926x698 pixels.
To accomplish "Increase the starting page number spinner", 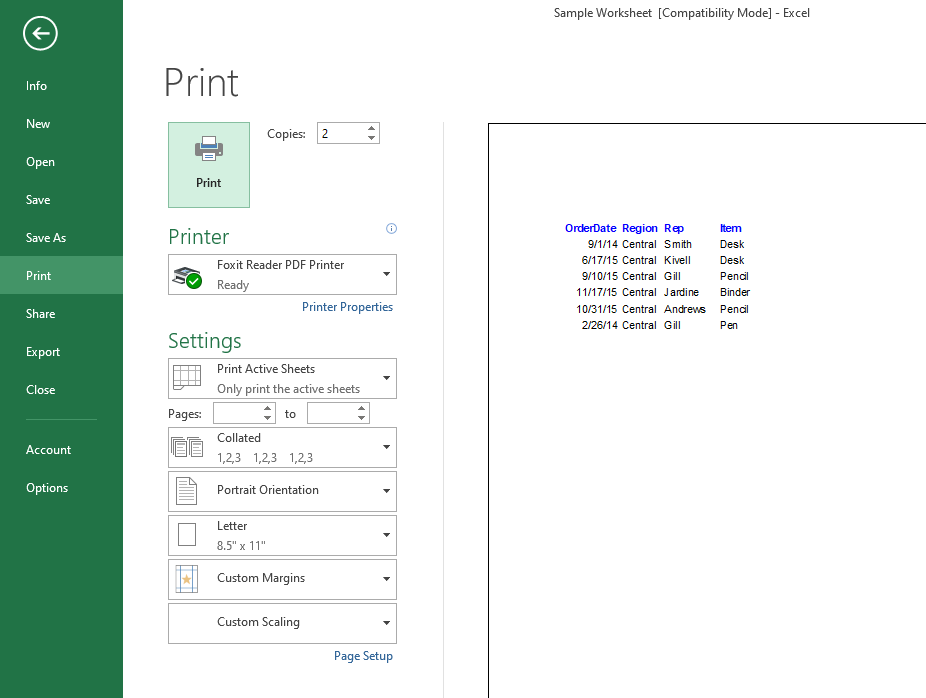I will pos(268,408).
